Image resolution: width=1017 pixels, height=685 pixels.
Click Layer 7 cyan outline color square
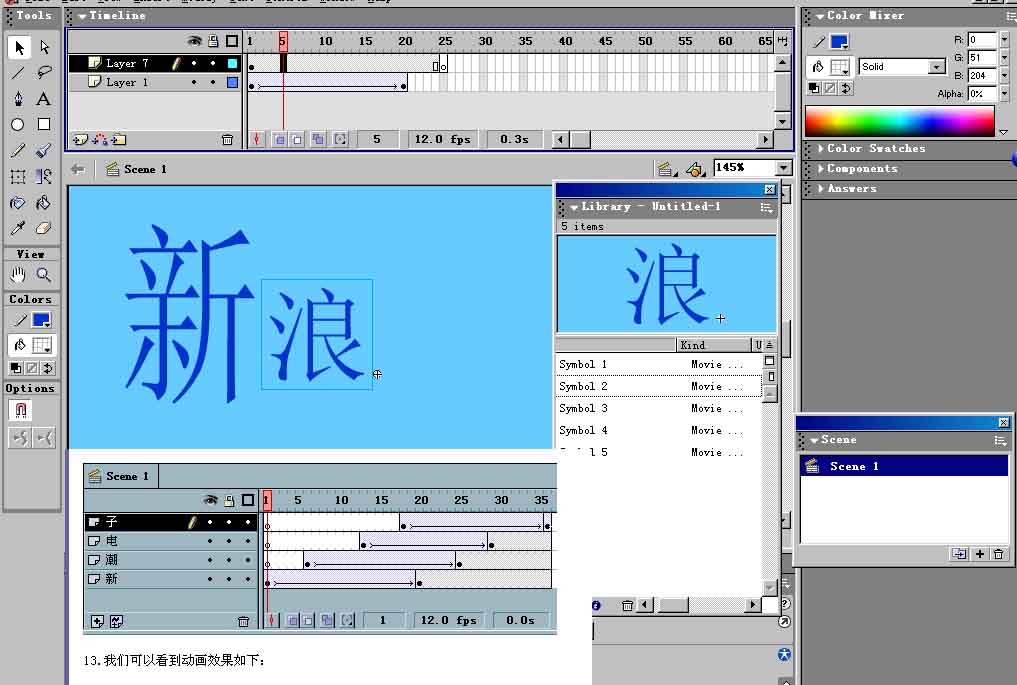pos(232,63)
